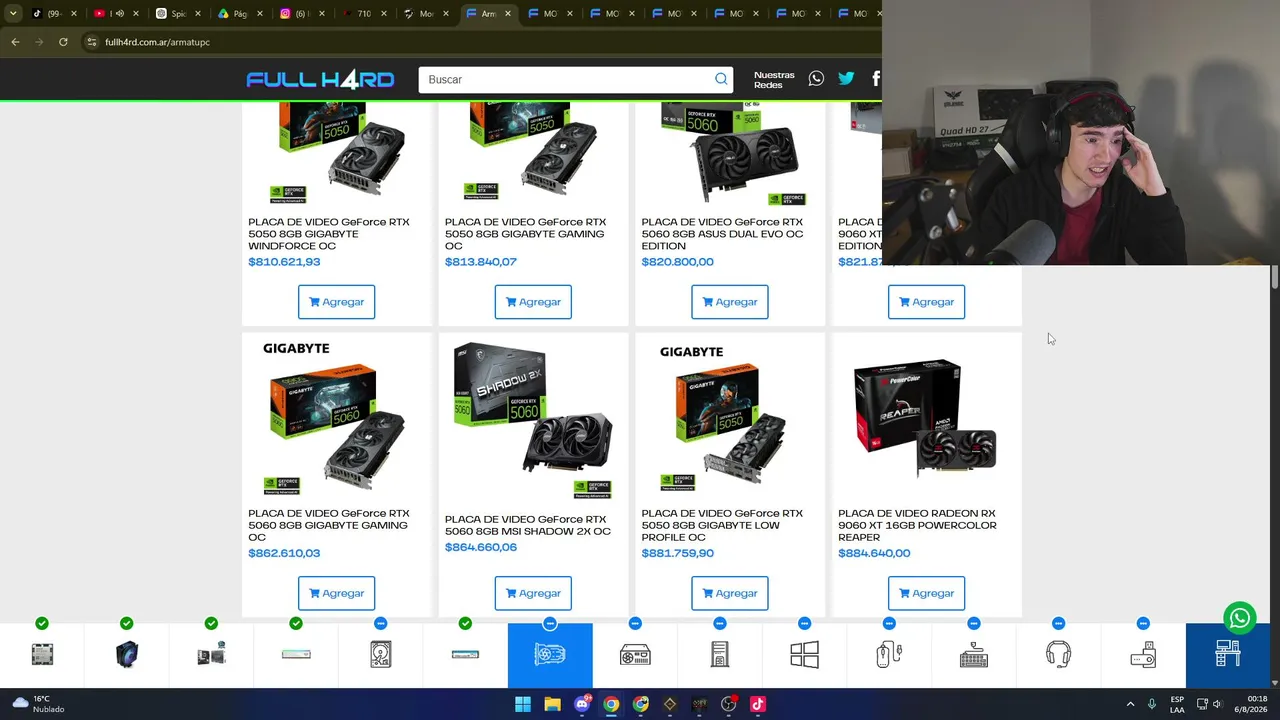Open the Twitter link in site header
Screen dimensions: 1280x720
point(846,79)
